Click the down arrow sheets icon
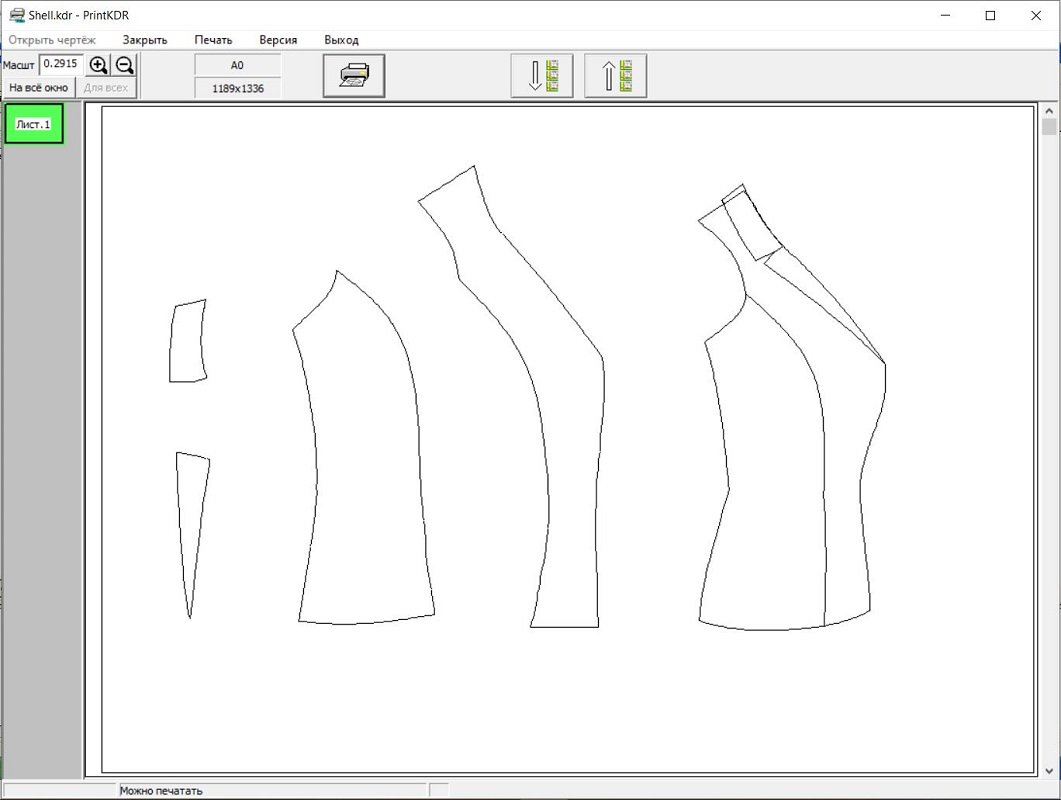The image size is (1061, 800). (542, 76)
